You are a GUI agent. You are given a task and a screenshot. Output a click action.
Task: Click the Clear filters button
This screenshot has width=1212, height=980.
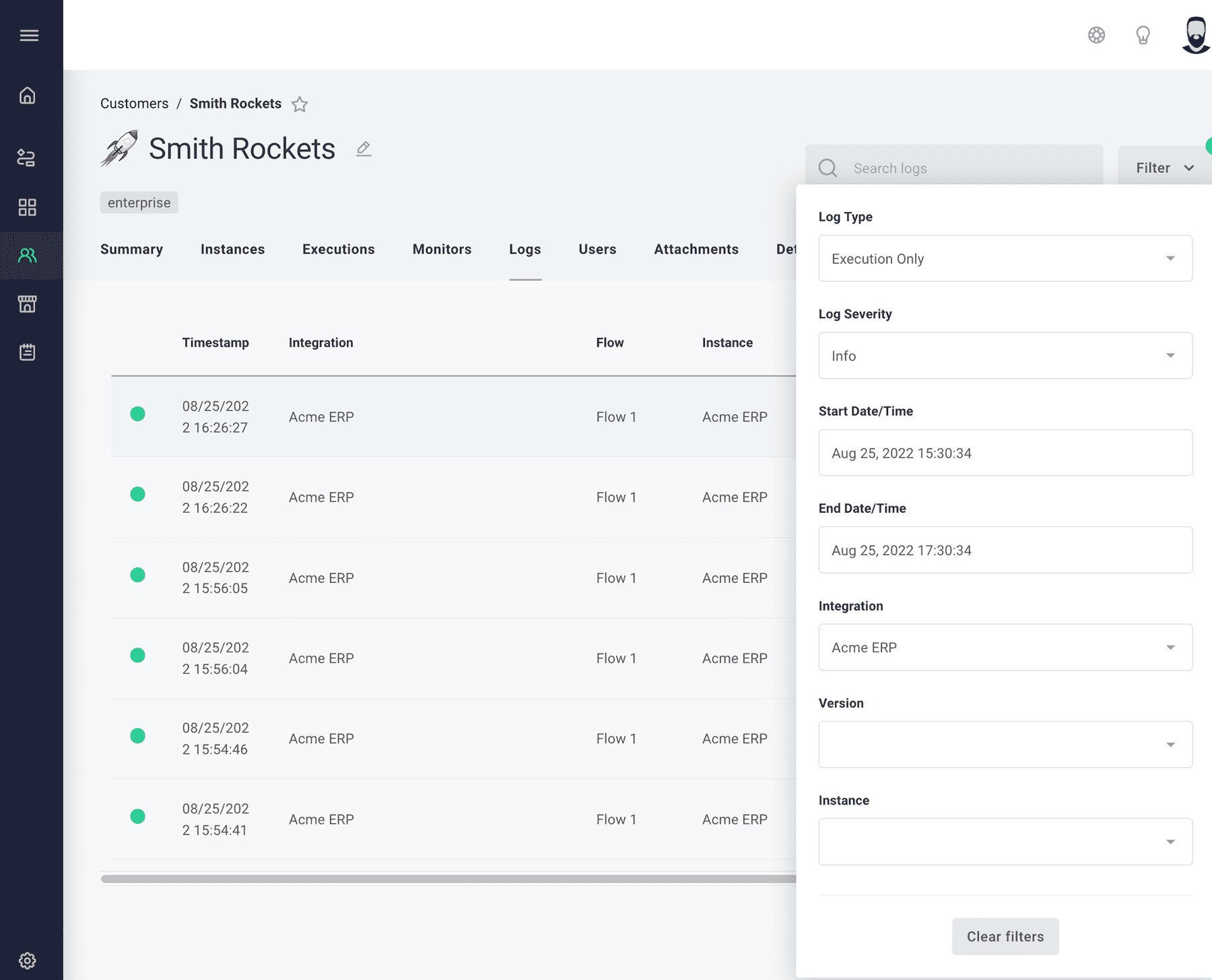(x=1005, y=936)
